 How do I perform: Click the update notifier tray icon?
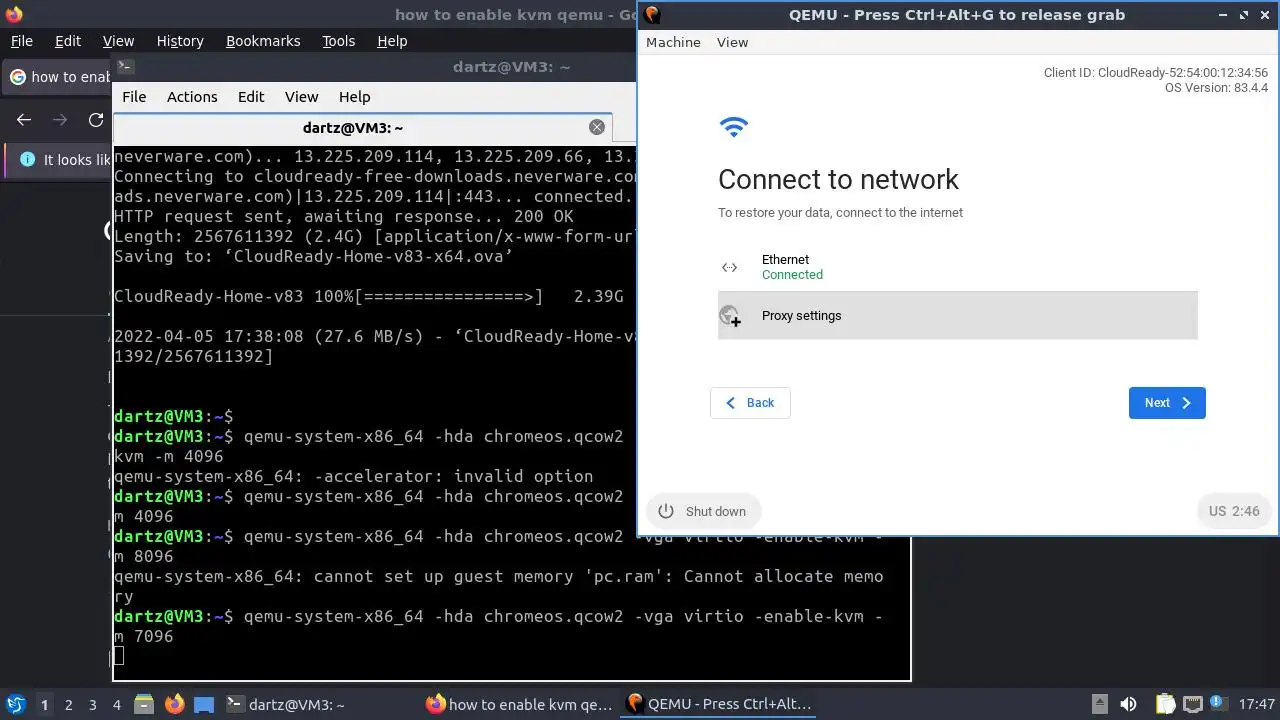click(x=1219, y=704)
